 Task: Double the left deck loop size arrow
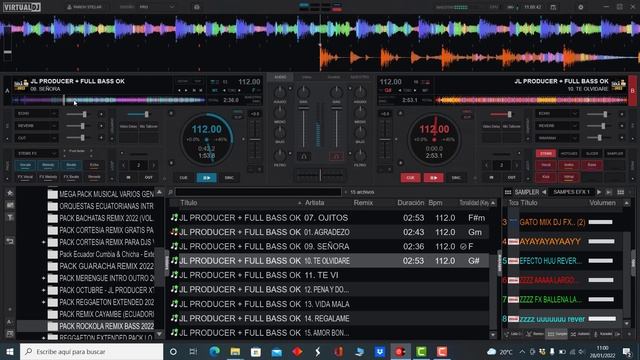pos(153,165)
